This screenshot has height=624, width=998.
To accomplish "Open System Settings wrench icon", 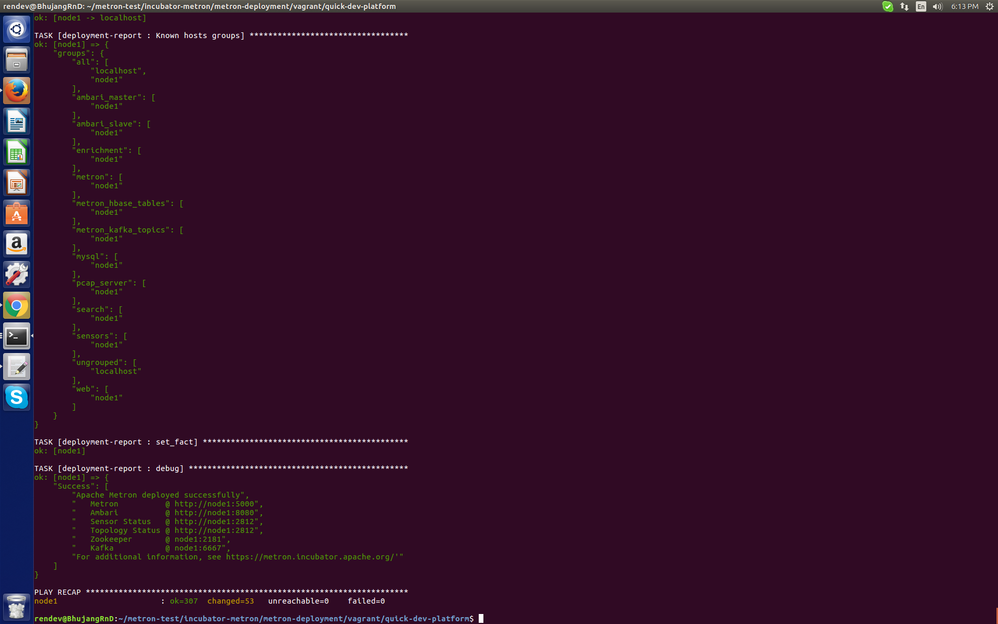I will point(17,274).
